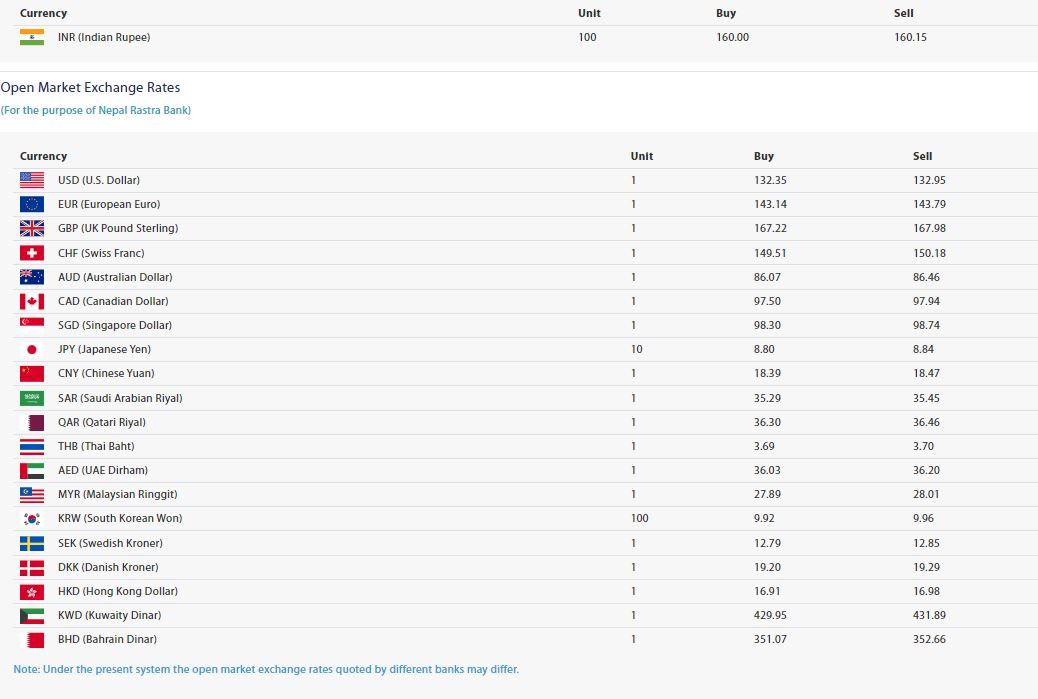The image size is (1038, 699).
Task: Click the Saudi Arabian flag icon for SAR
Action: (32, 398)
